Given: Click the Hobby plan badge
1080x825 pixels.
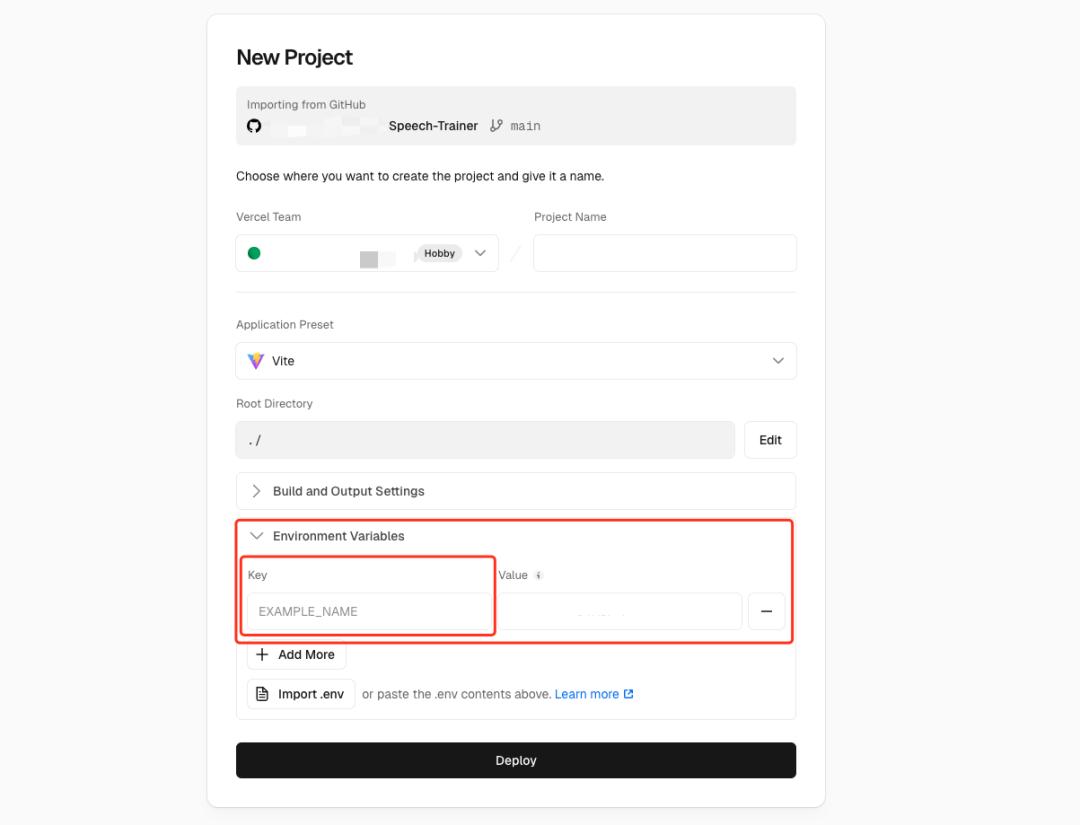Looking at the screenshot, I should (x=439, y=254).
